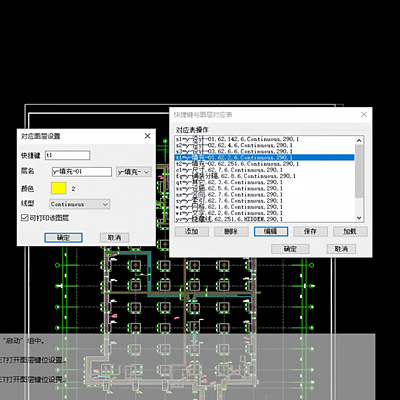
Task: Click the yellow color swatch
Action: 59,188
